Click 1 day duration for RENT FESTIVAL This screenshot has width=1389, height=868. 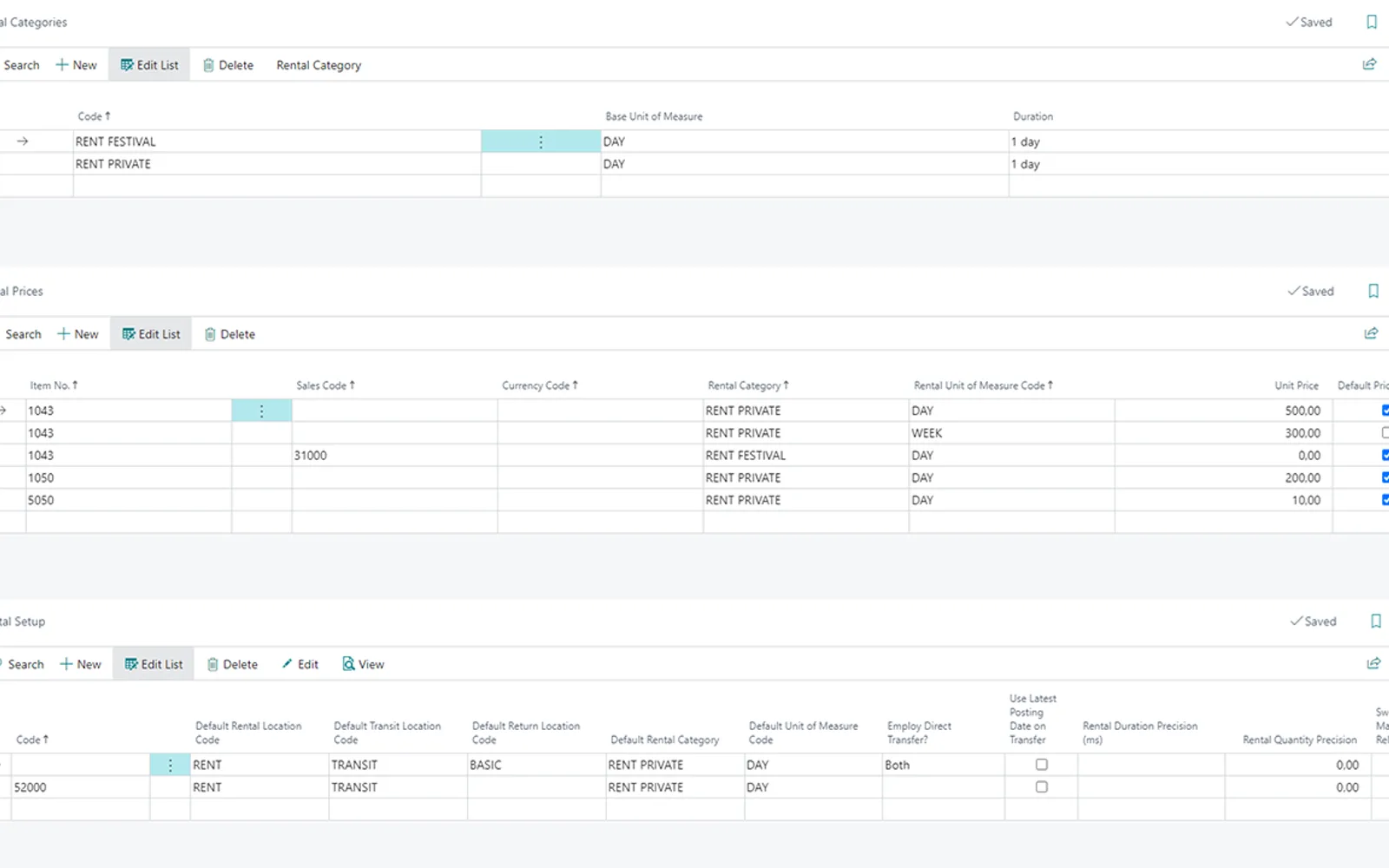[x=1199, y=141]
